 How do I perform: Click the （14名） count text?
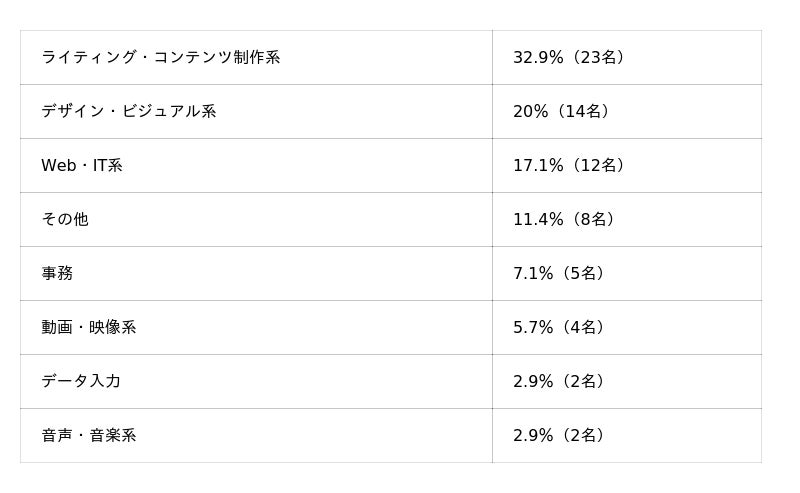583,112
